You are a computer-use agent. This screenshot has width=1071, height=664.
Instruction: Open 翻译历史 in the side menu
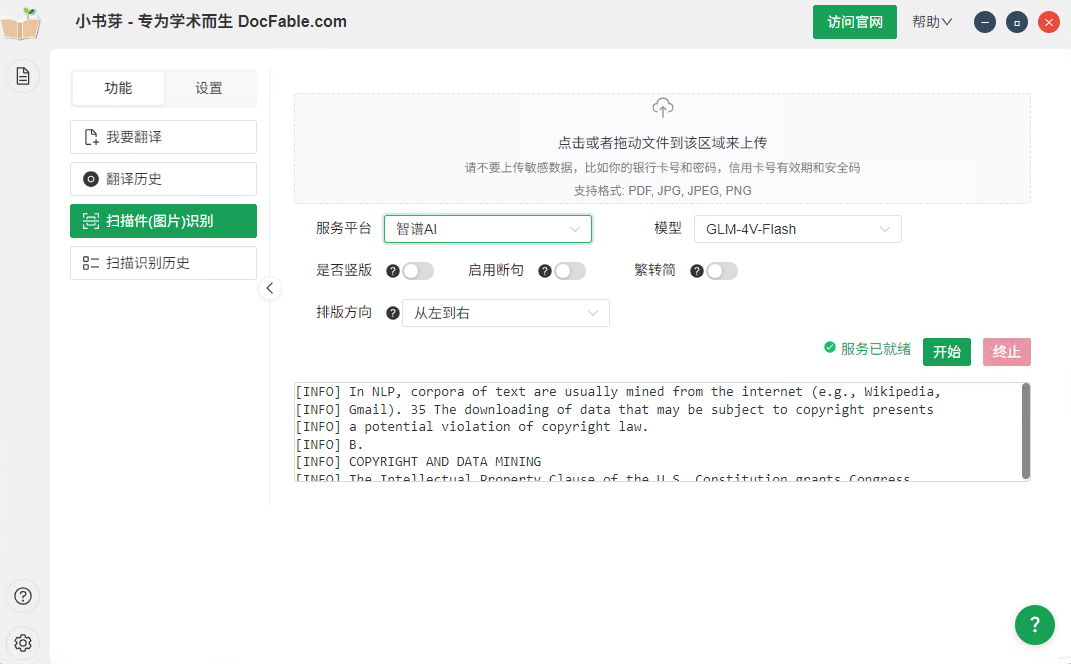pyautogui.click(x=163, y=179)
